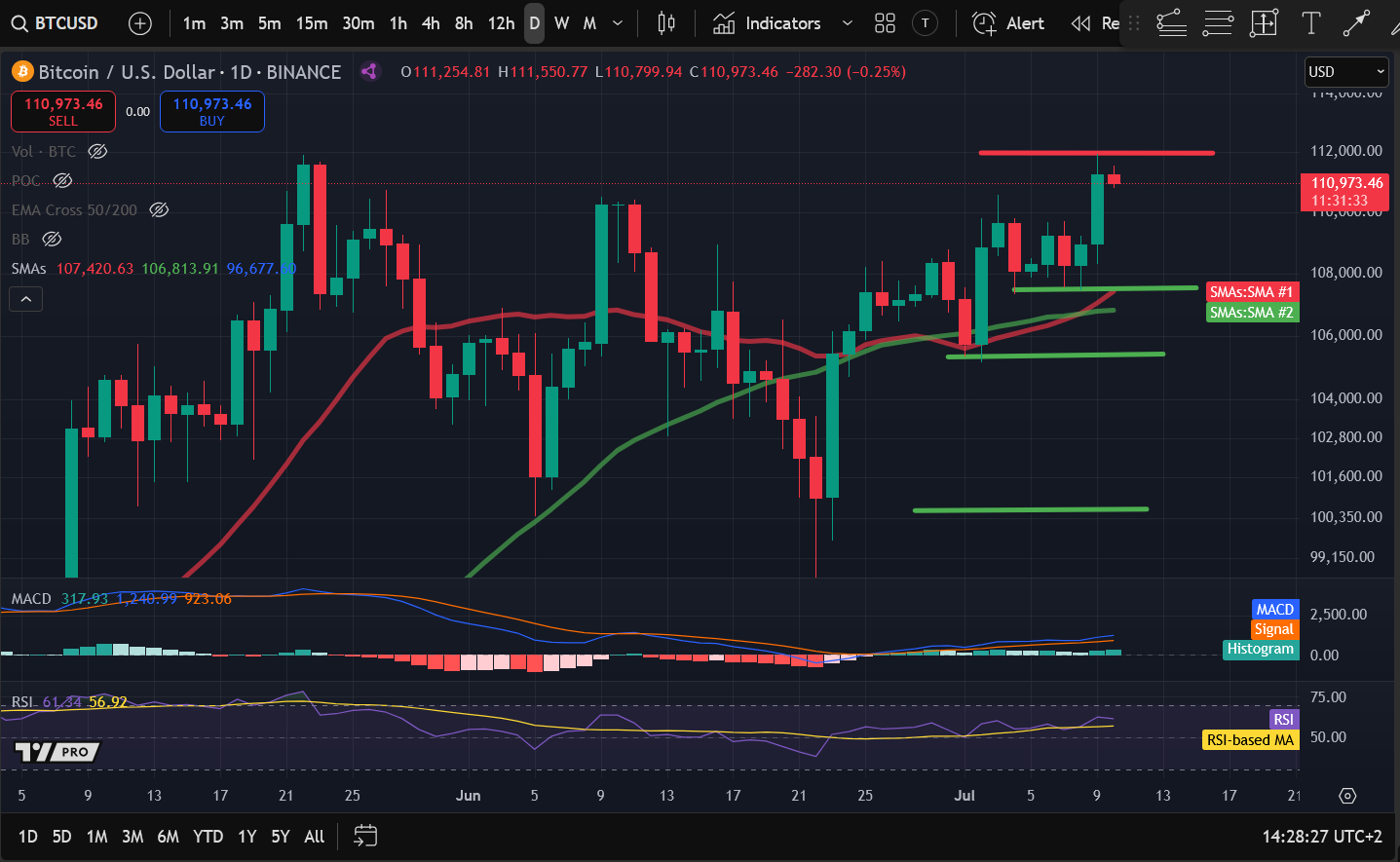Select the 8h interval
Image resolution: width=1400 pixels, height=862 pixels.
pyautogui.click(x=464, y=23)
